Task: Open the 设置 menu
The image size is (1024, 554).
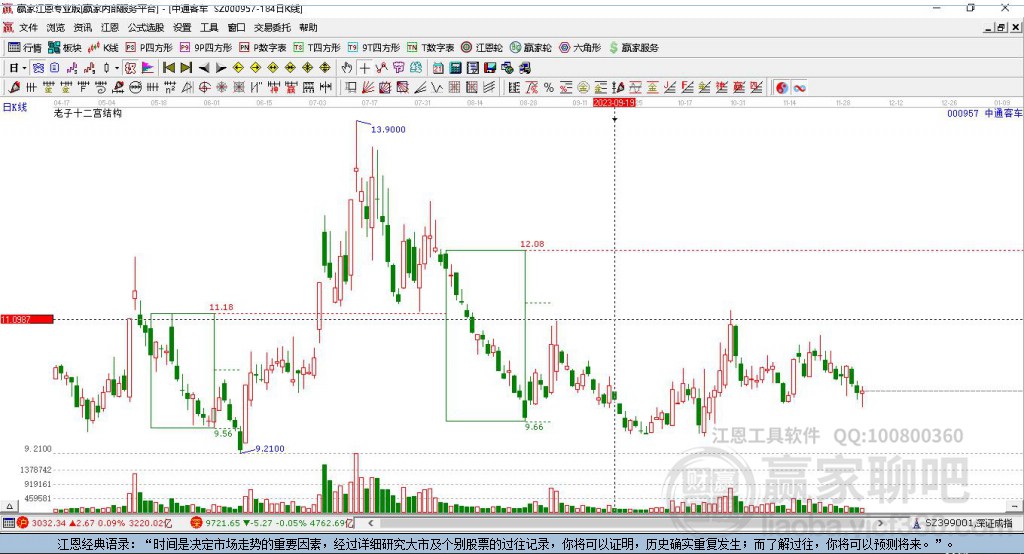Action: coord(182,27)
